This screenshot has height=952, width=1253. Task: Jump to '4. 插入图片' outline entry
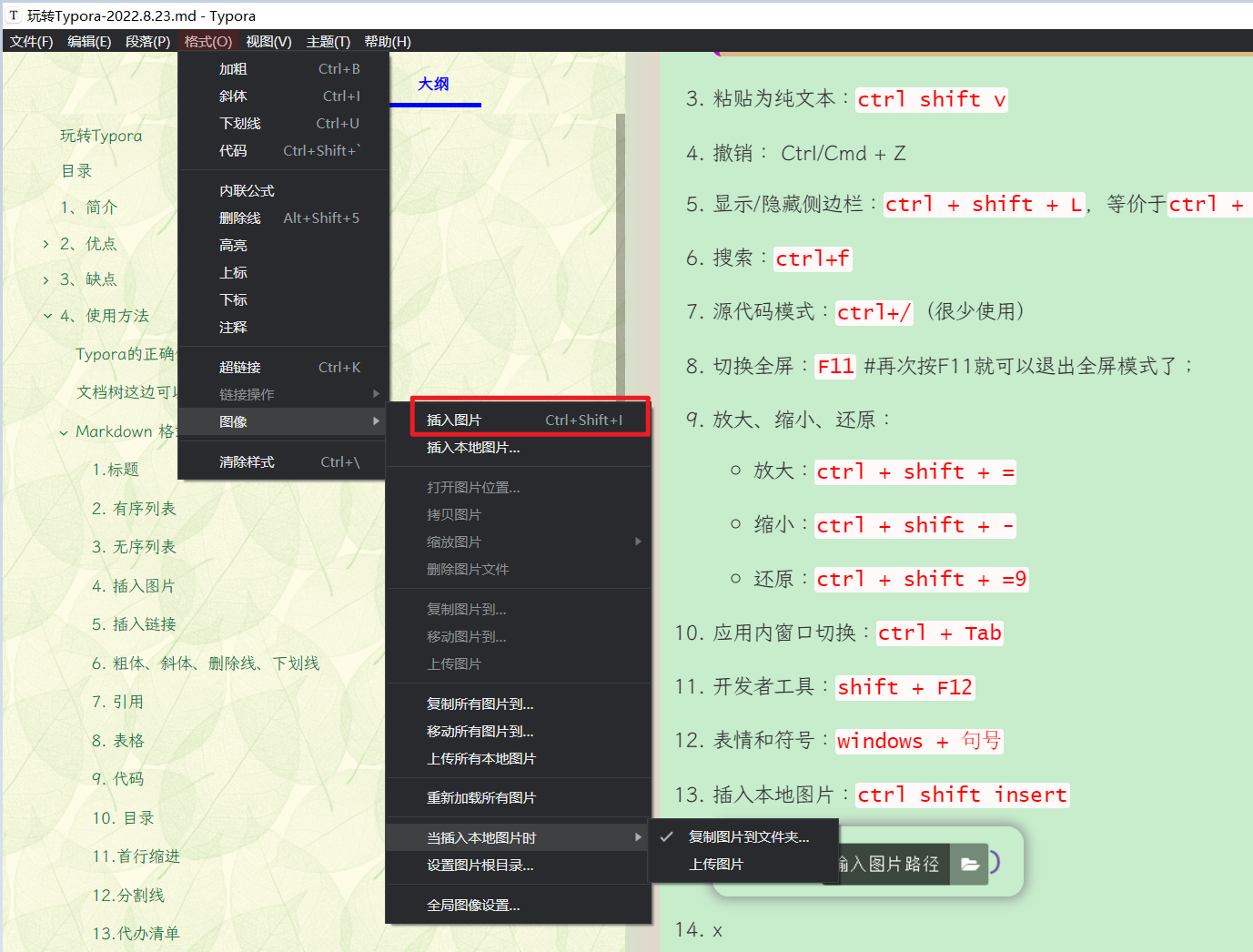[133, 586]
